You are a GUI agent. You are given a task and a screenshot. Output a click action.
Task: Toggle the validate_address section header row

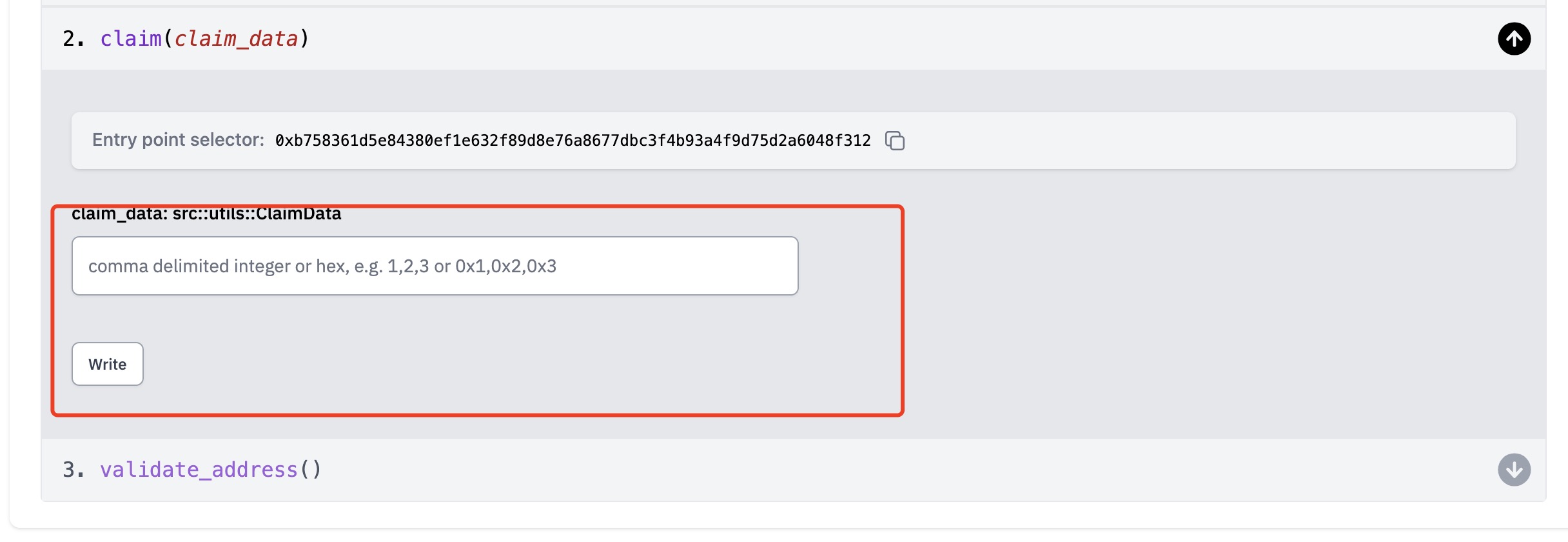tap(793, 470)
